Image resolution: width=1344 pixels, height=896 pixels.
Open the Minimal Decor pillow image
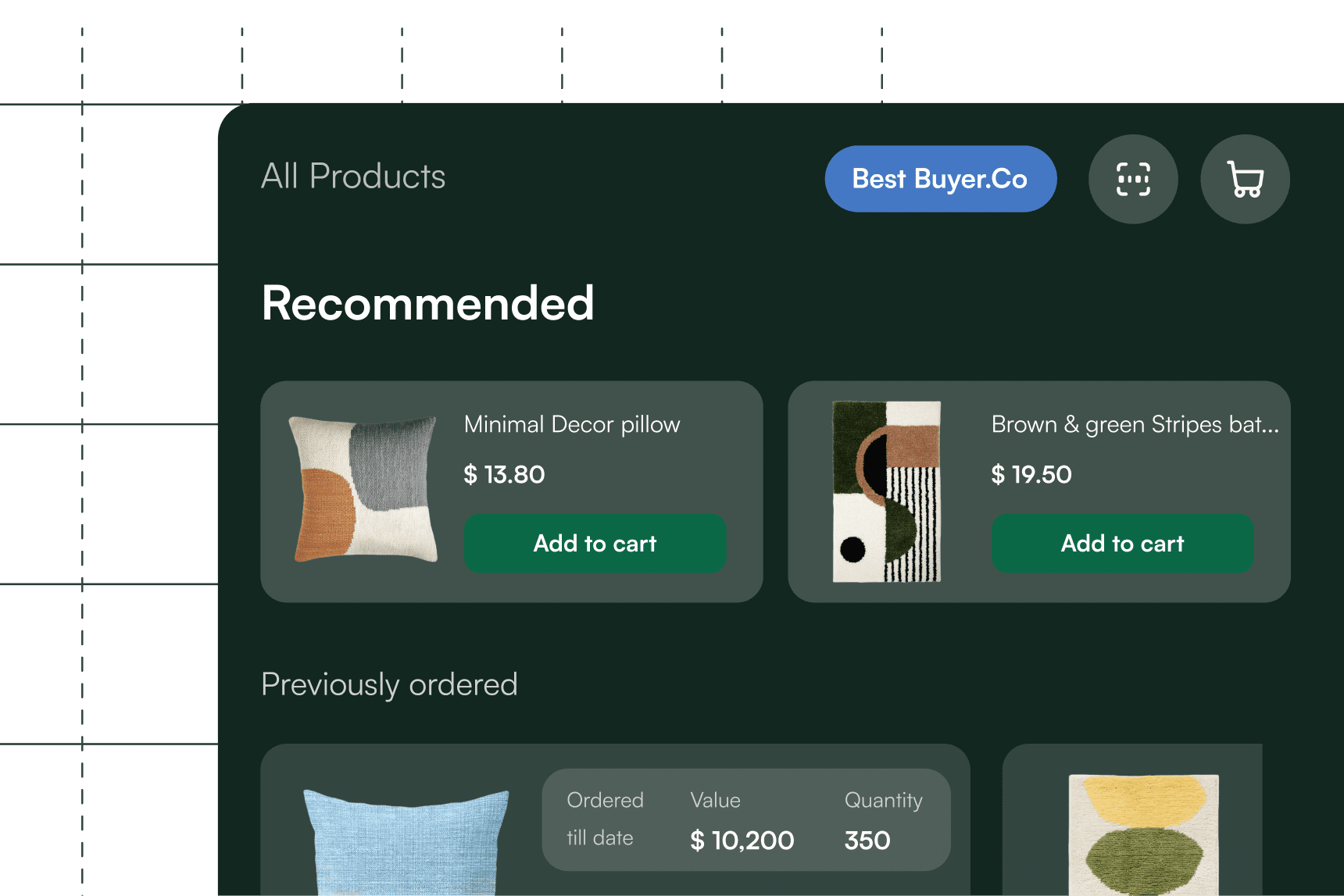(365, 490)
